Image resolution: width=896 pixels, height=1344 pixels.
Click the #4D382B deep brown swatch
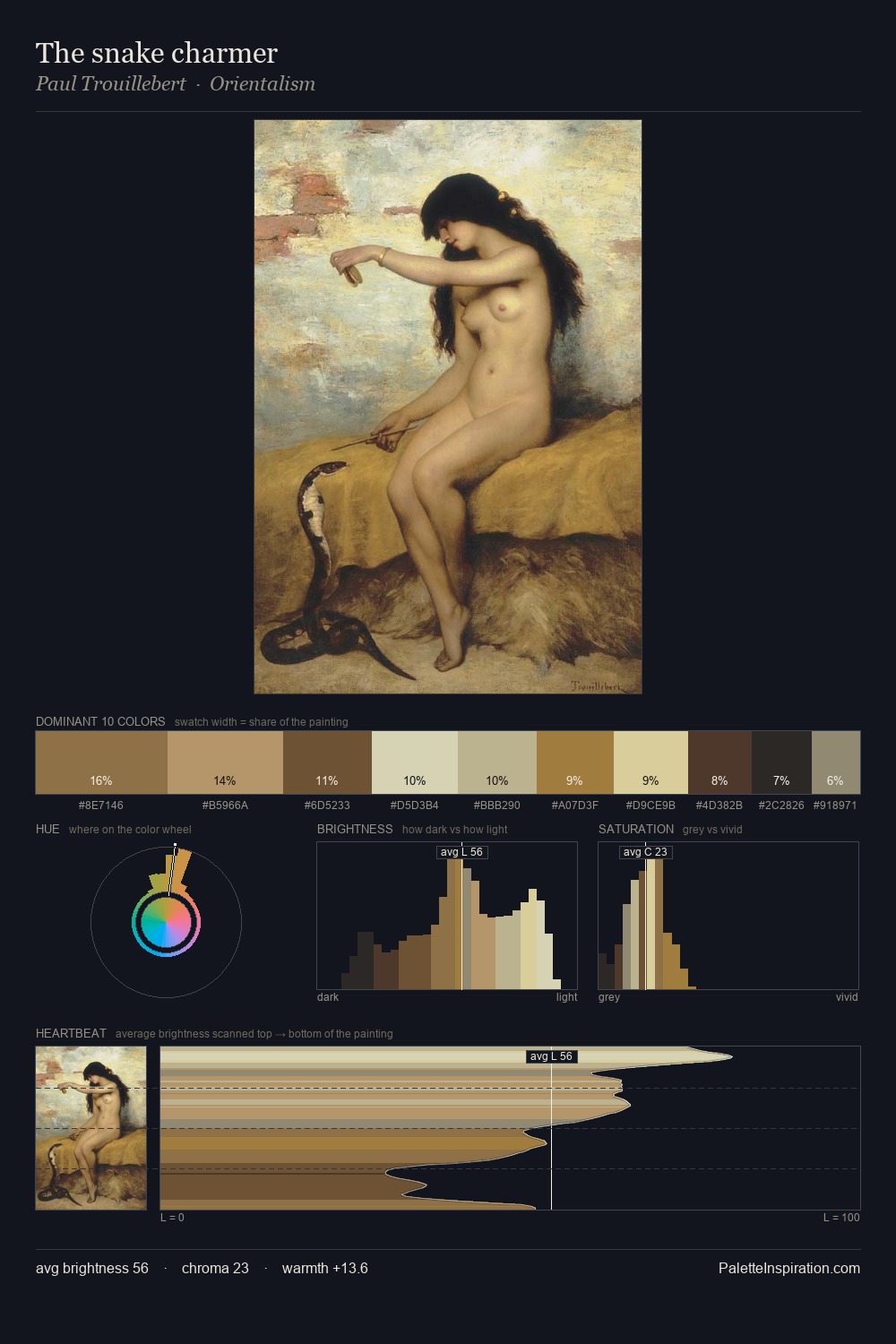(x=719, y=762)
